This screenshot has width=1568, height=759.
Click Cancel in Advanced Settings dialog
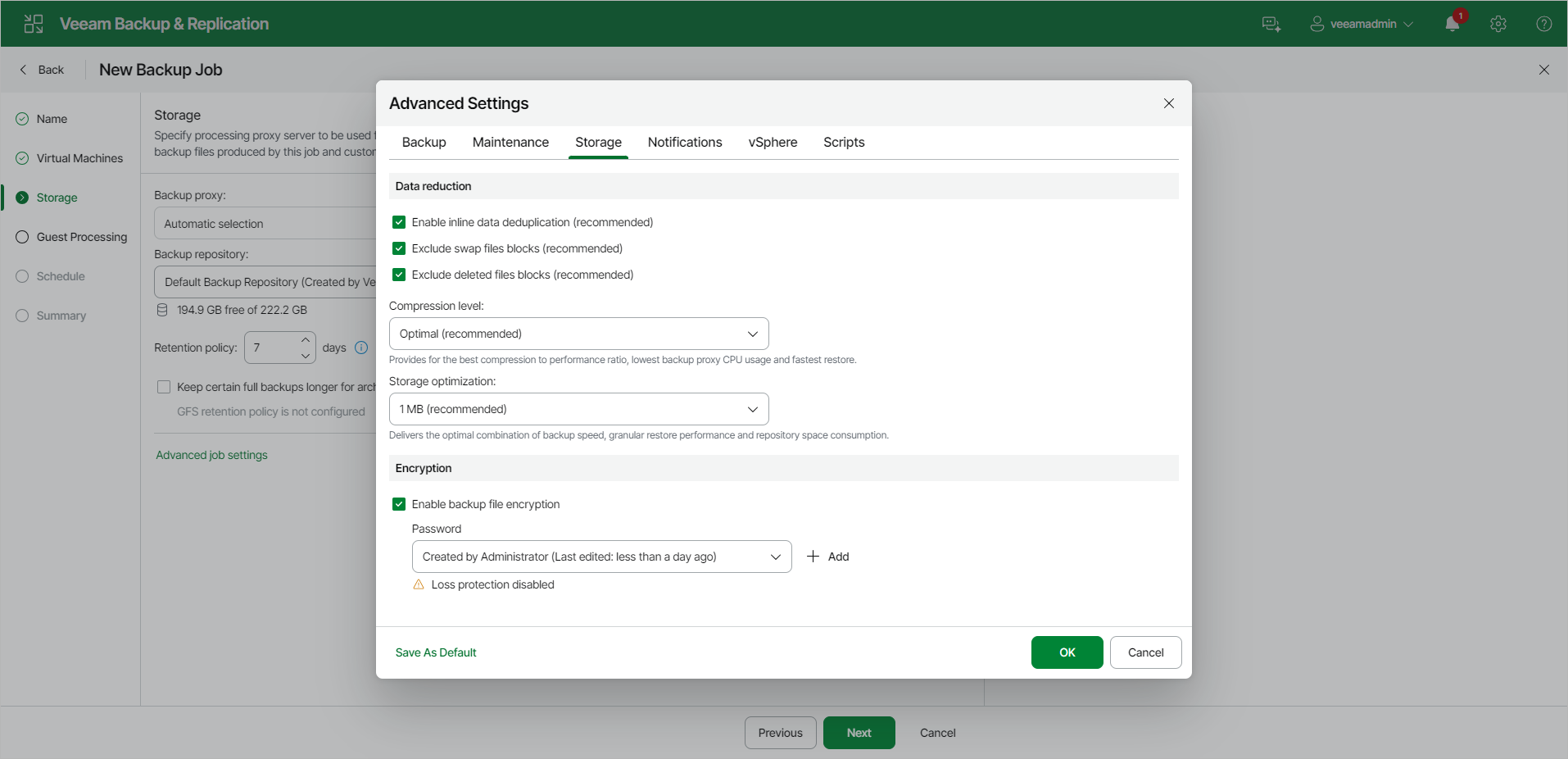tap(1146, 652)
